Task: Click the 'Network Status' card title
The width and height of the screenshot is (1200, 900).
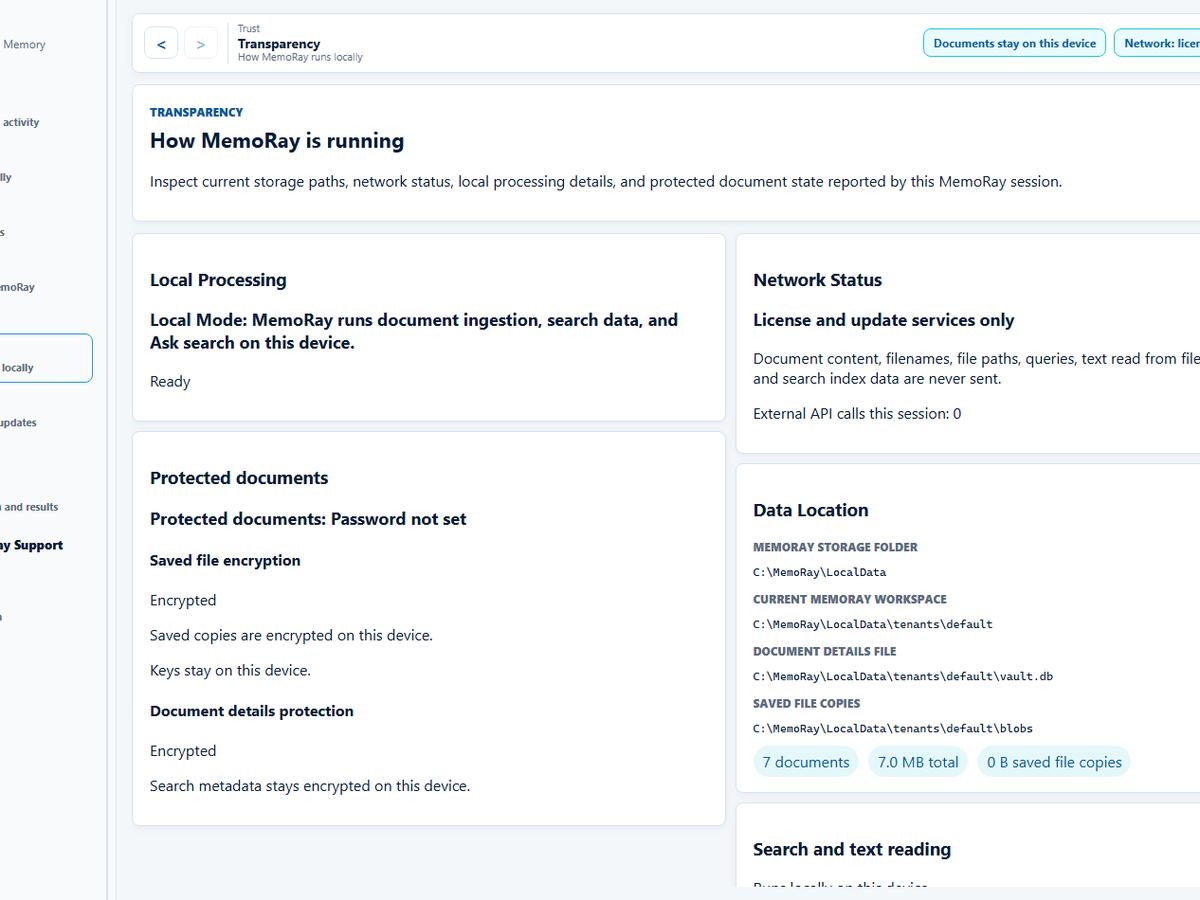Action: click(817, 280)
